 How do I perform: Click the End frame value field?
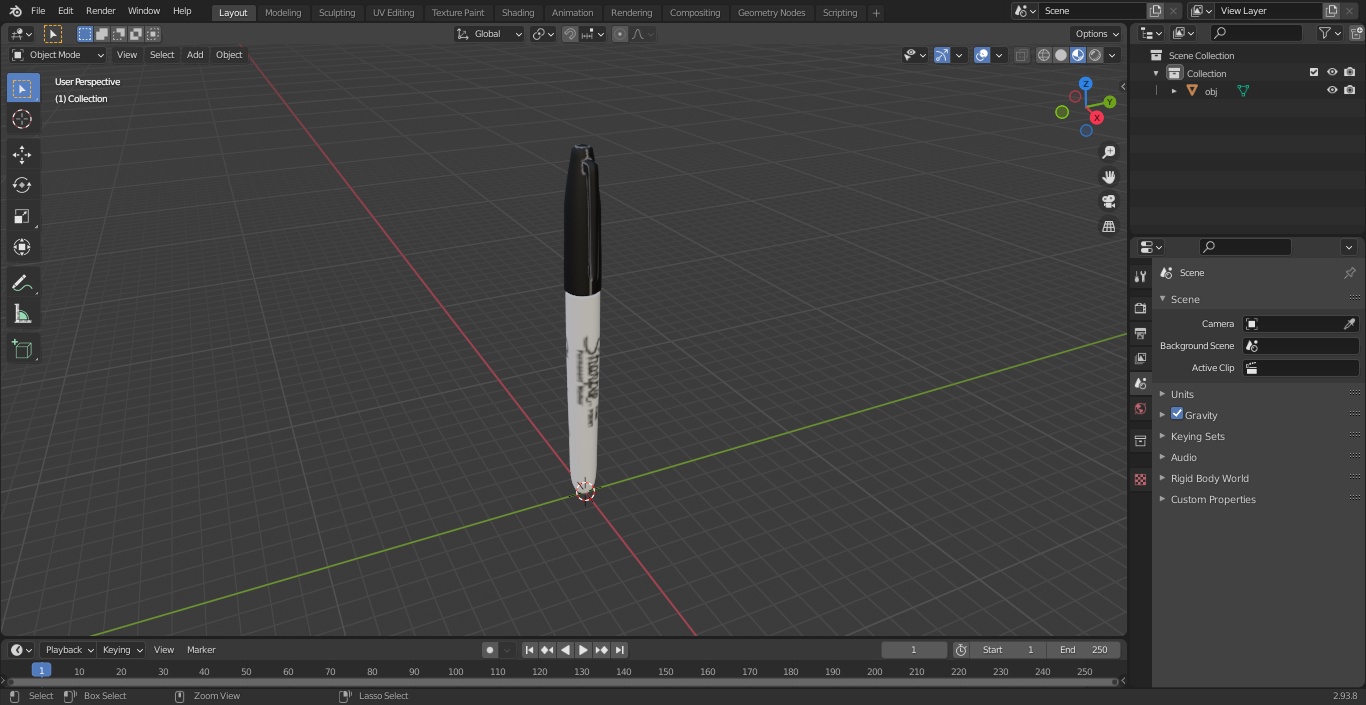(1084, 650)
